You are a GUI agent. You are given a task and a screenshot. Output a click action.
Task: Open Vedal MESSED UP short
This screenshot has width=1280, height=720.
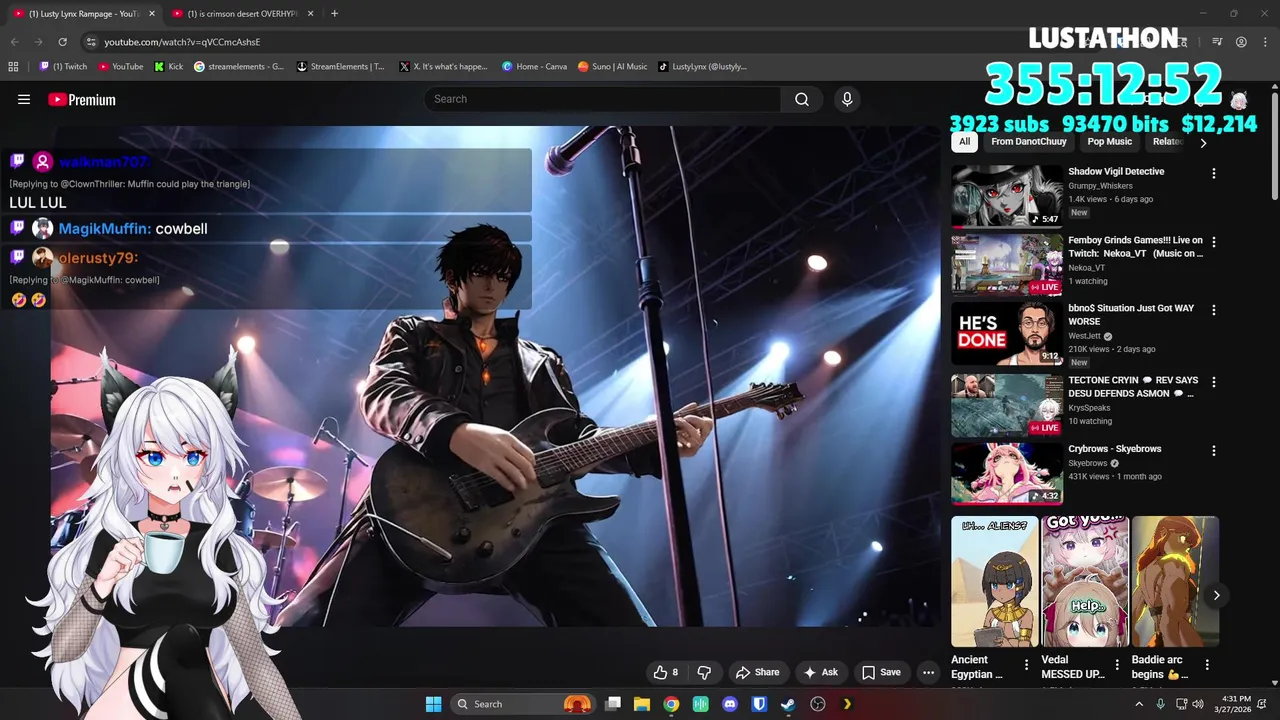tap(1085, 582)
